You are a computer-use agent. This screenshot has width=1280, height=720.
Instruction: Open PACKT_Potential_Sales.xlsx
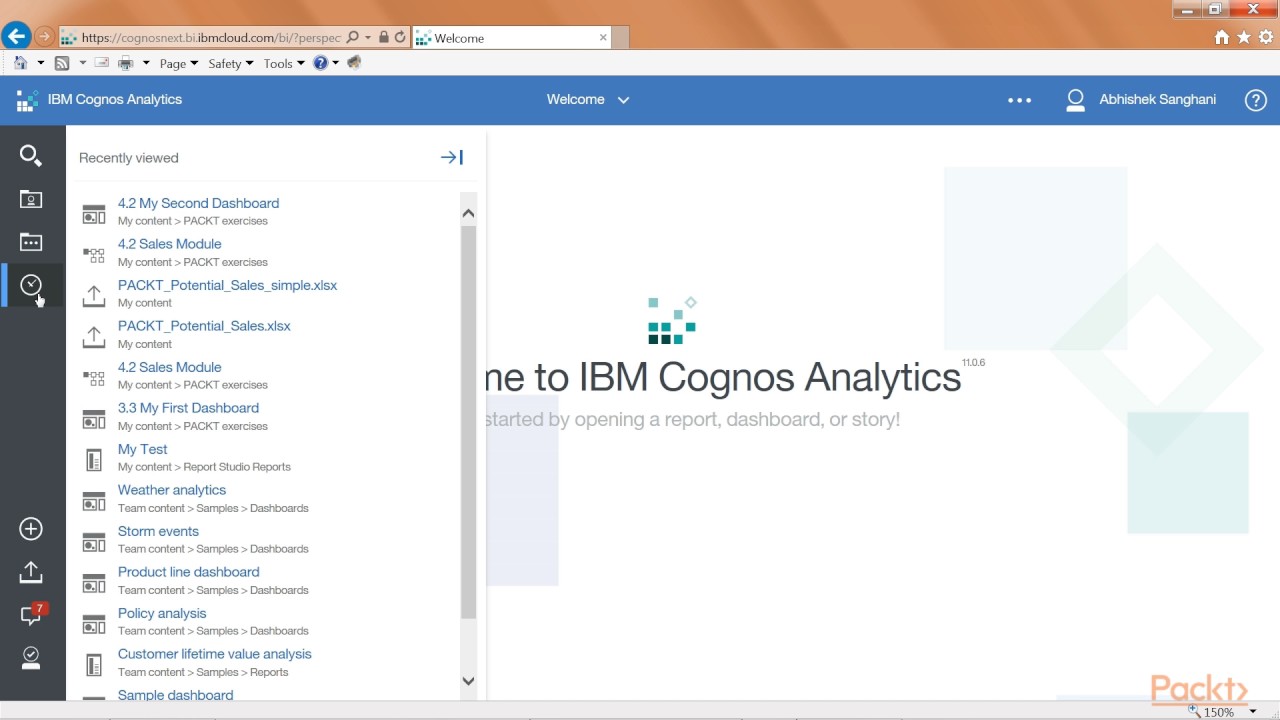204,326
